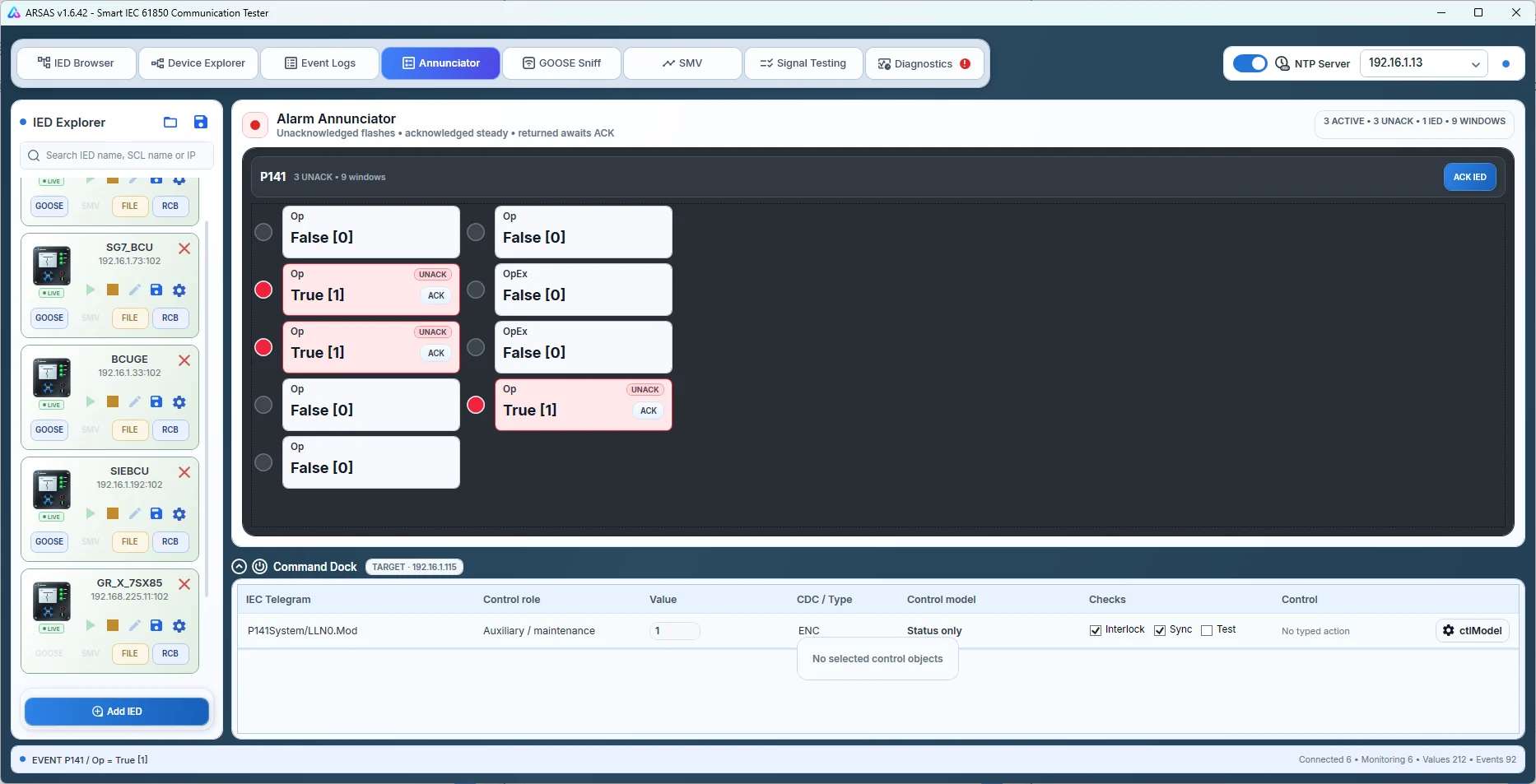Image resolution: width=1536 pixels, height=784 pixels.
Task: Click the GR_X_7SX85 device thumbnail
Action: (x=52, y=601)
